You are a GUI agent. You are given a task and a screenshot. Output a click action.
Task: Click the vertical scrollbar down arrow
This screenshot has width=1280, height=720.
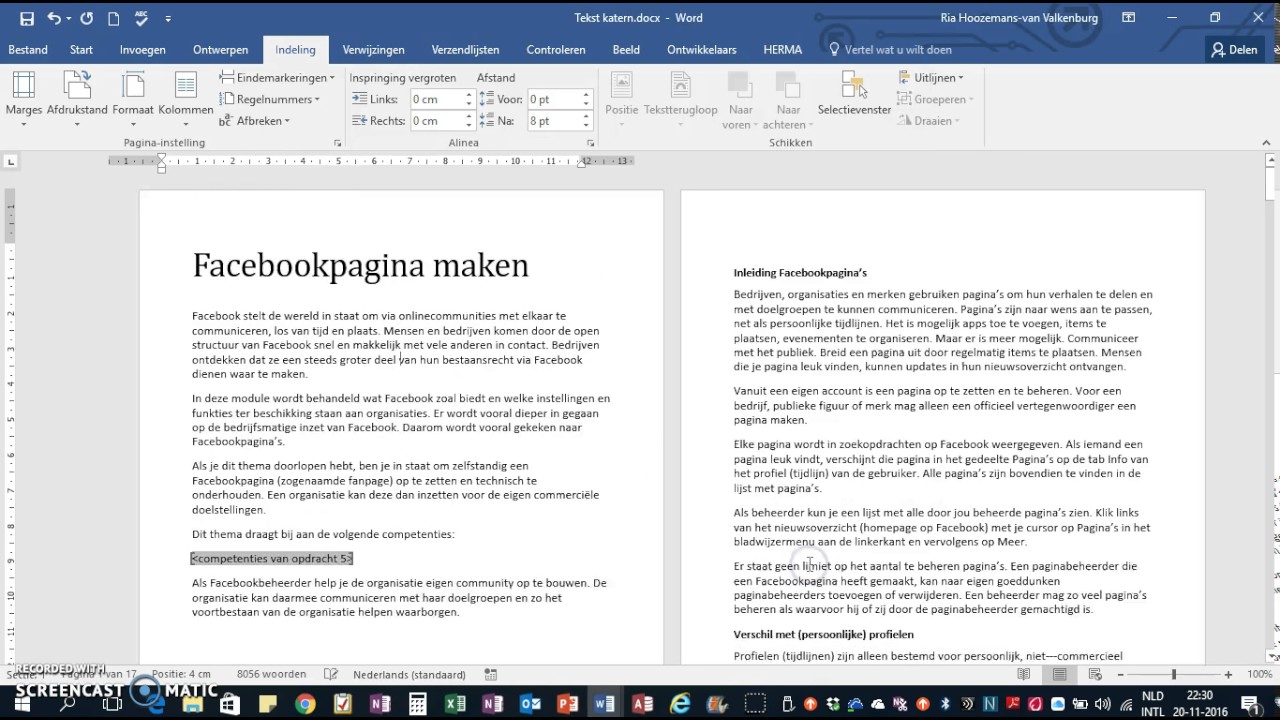coord(1272,656)
